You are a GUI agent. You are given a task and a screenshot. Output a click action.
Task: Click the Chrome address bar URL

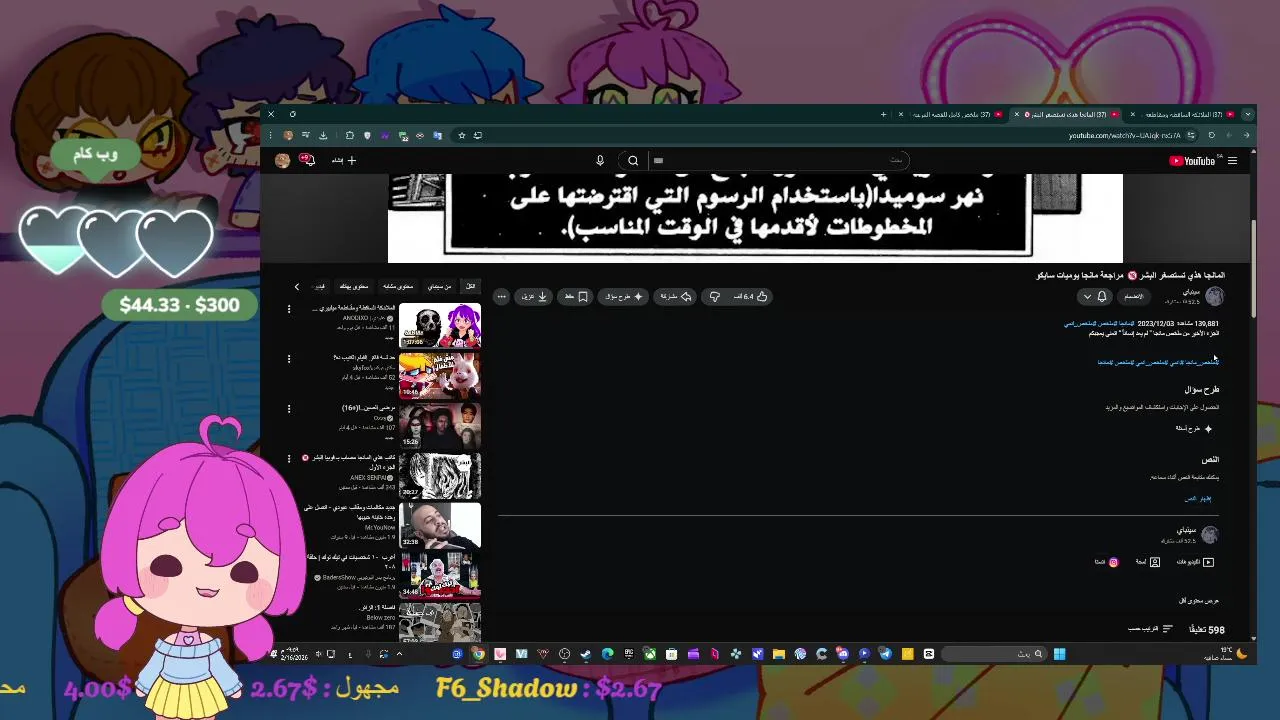[x=1124, y=135]
